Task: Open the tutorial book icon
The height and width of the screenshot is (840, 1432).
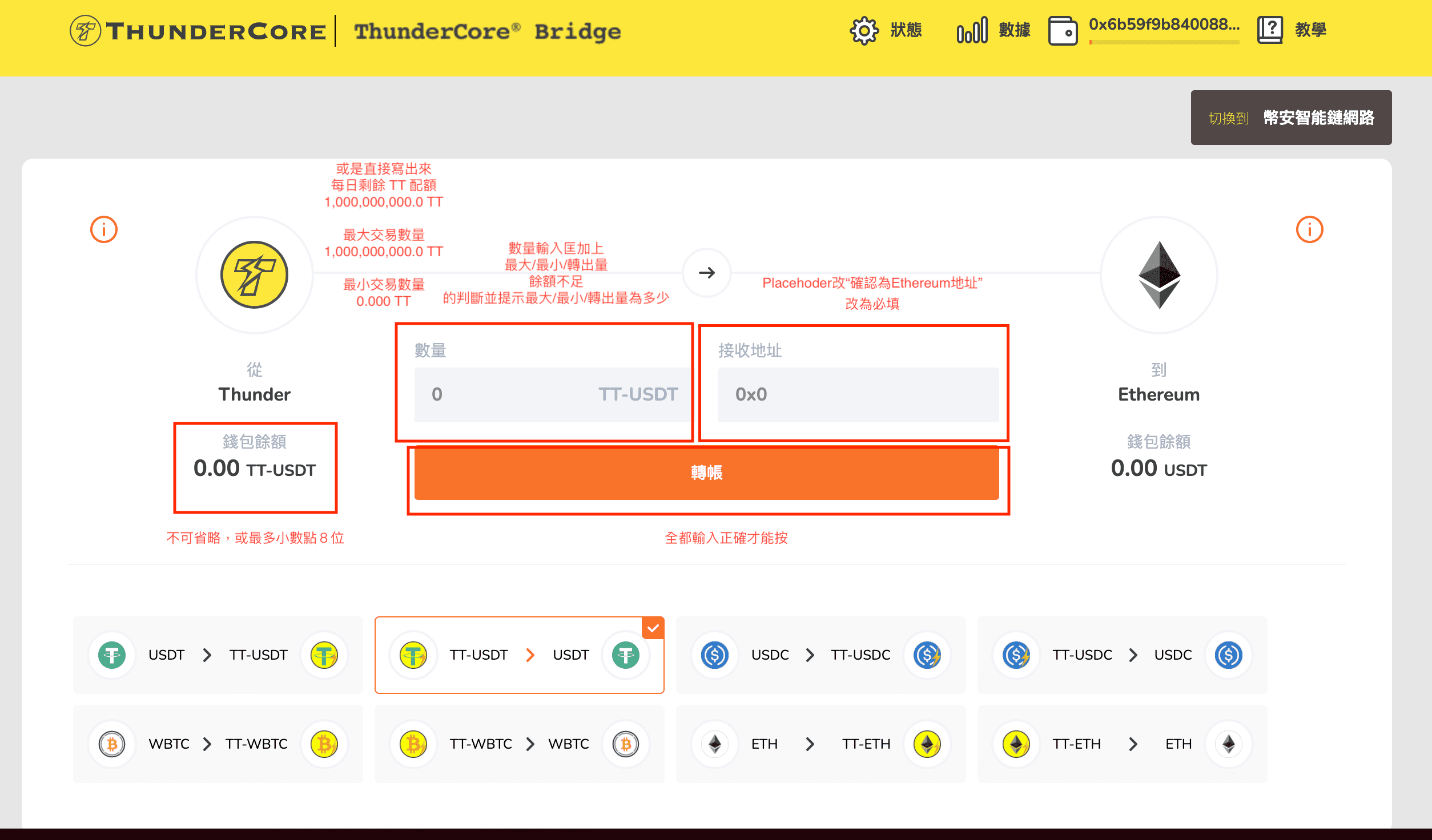Action: click(1270, 30)
